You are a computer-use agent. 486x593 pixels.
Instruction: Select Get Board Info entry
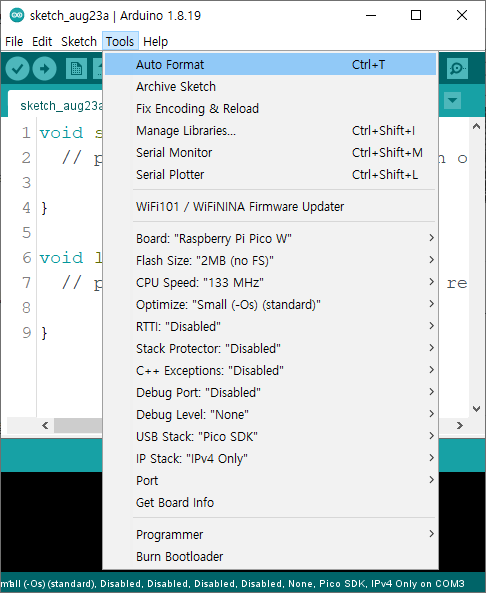click(x=270, y=502)
